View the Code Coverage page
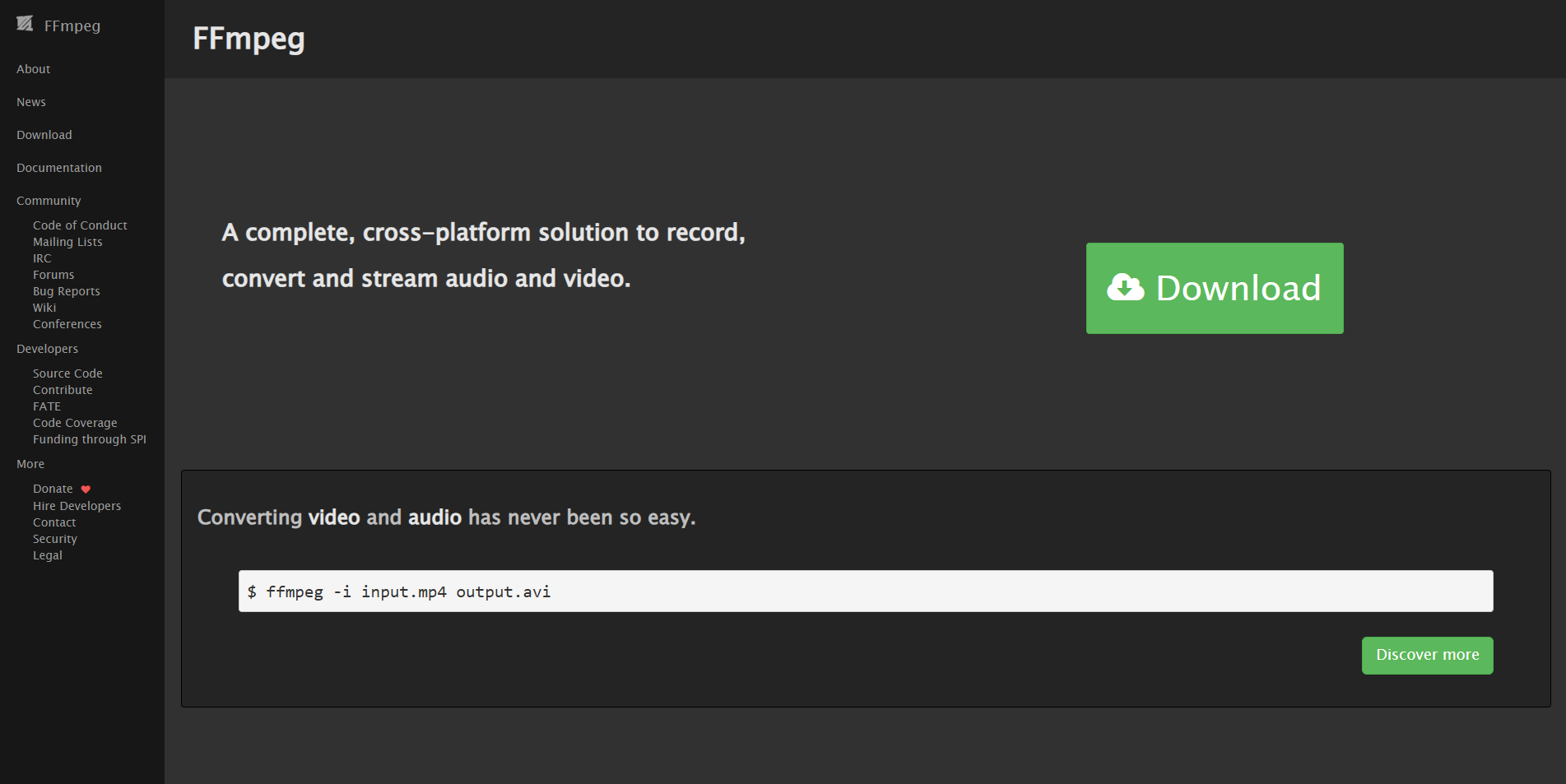The height and width of the screenshot is (784, 1566). pos(75,423)
